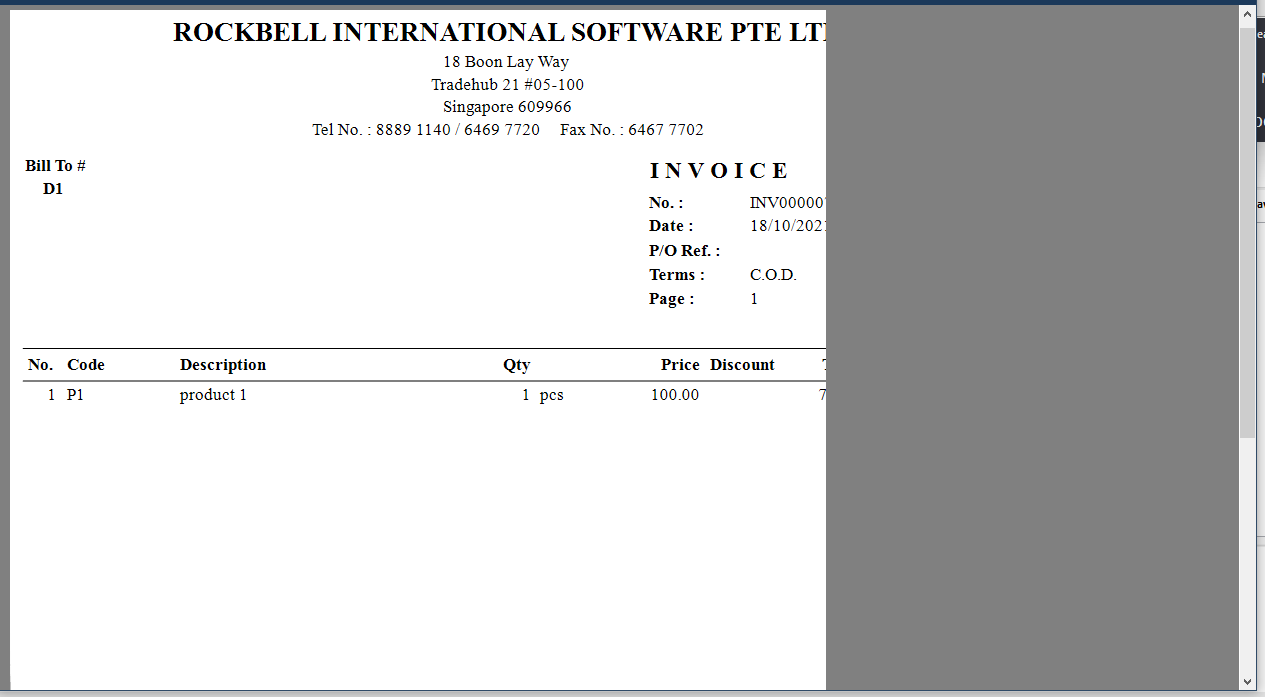Click the 'Bill To #' label
This screenshot has height=697, width=1265.
pyautogui.click(x=55, y=166)
